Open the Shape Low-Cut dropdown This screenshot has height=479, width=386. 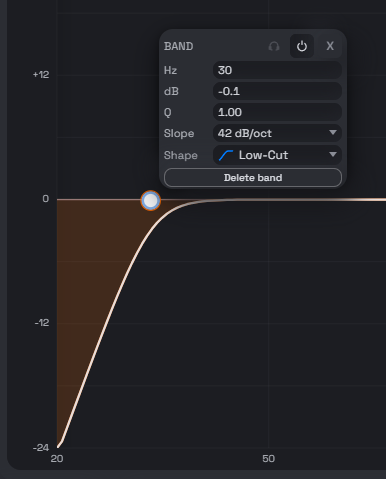(x=277, y=155)
